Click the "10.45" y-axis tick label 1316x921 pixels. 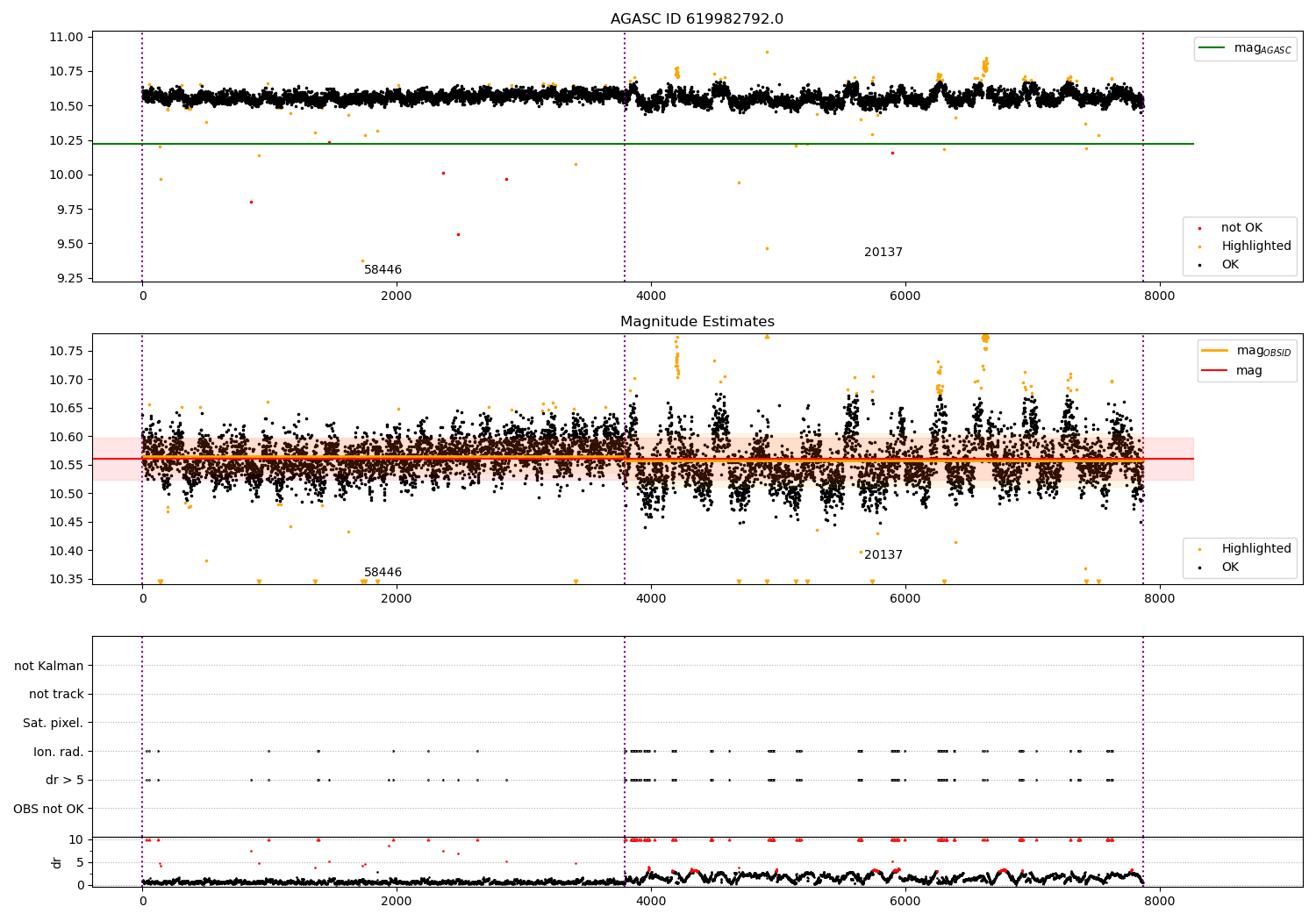click(67, 523)
